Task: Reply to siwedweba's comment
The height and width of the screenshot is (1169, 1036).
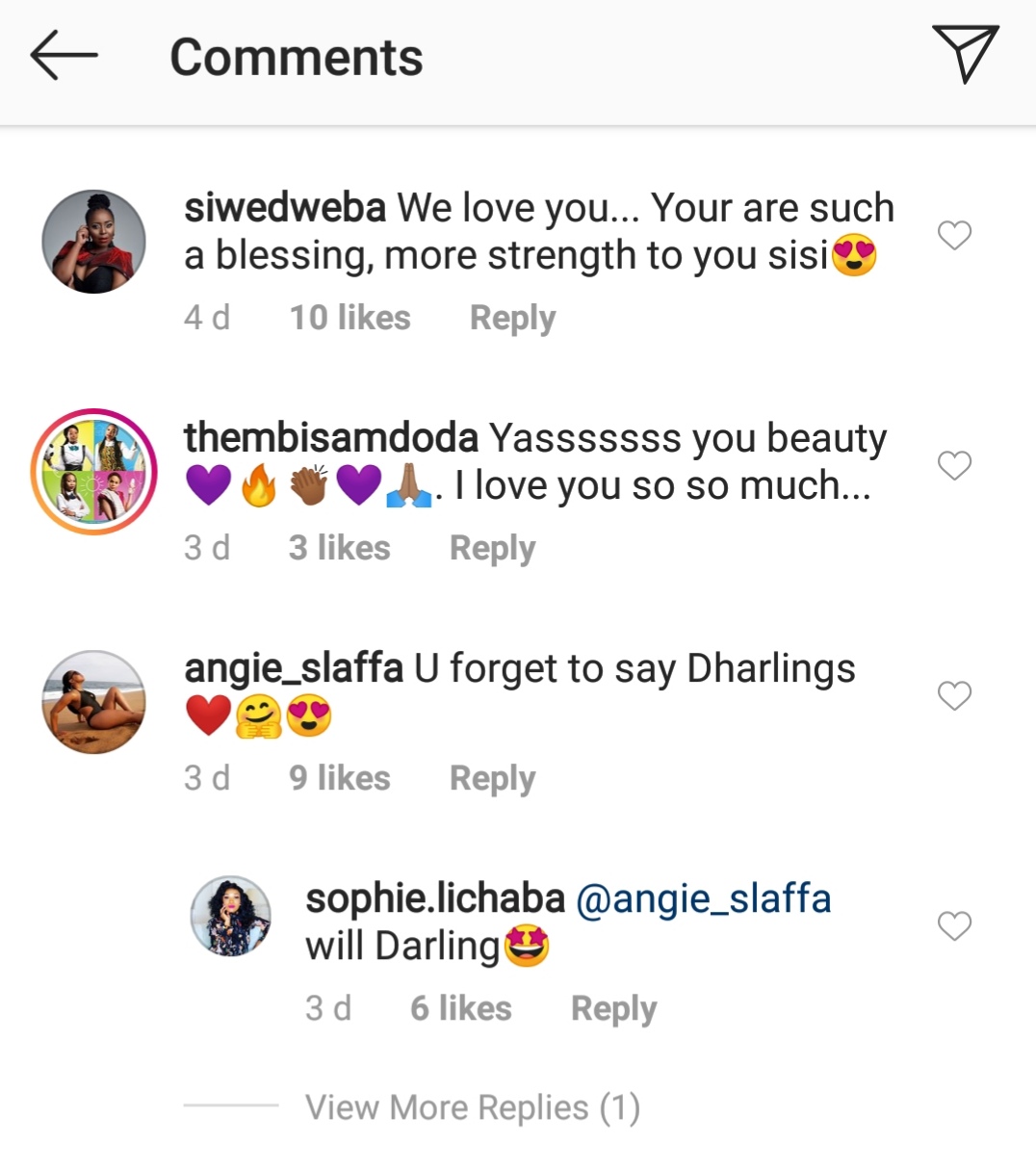Action: tap(512, 318)
